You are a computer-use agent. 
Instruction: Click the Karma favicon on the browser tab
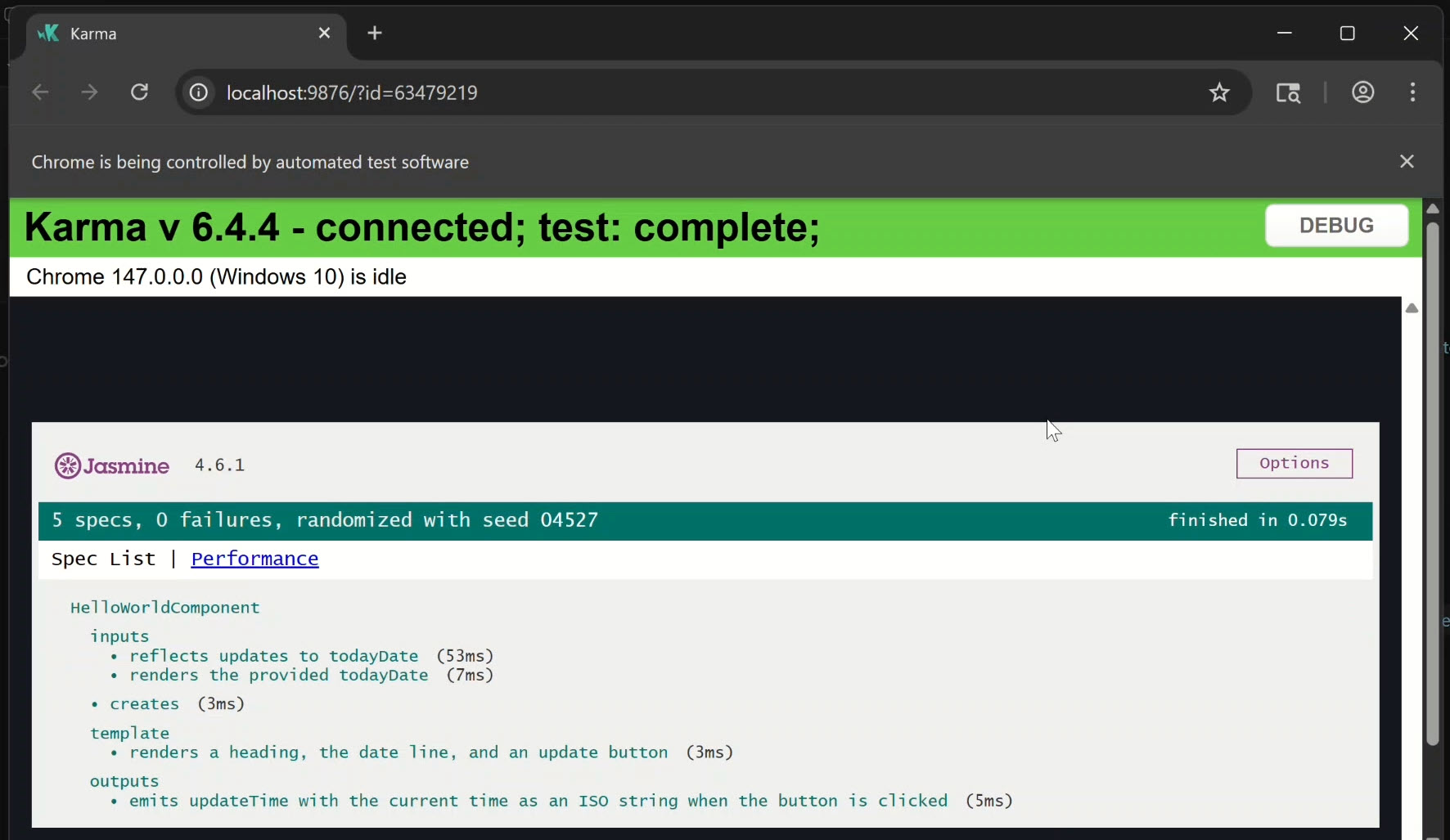pos(48,34)
